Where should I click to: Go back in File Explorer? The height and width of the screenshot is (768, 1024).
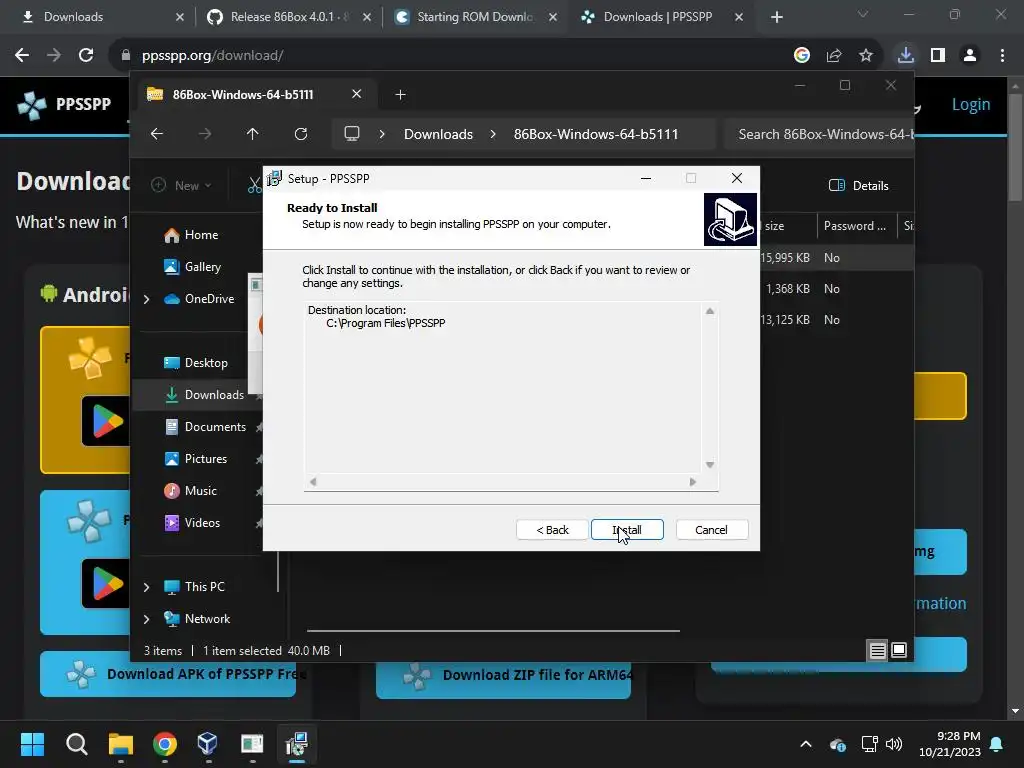(x=157, y=134)
